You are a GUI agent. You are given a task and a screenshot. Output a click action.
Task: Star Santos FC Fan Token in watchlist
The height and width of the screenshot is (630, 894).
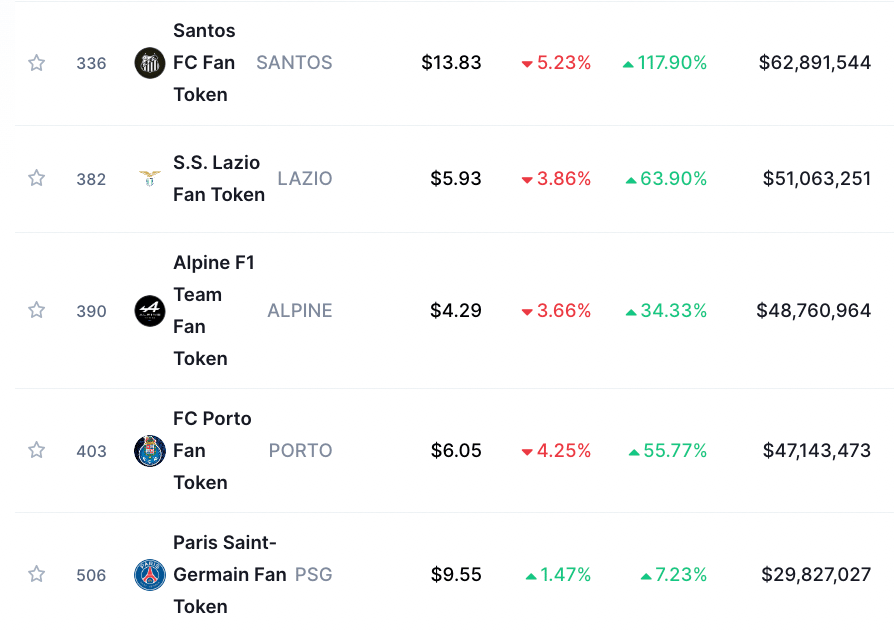click(x=36, y=63)
